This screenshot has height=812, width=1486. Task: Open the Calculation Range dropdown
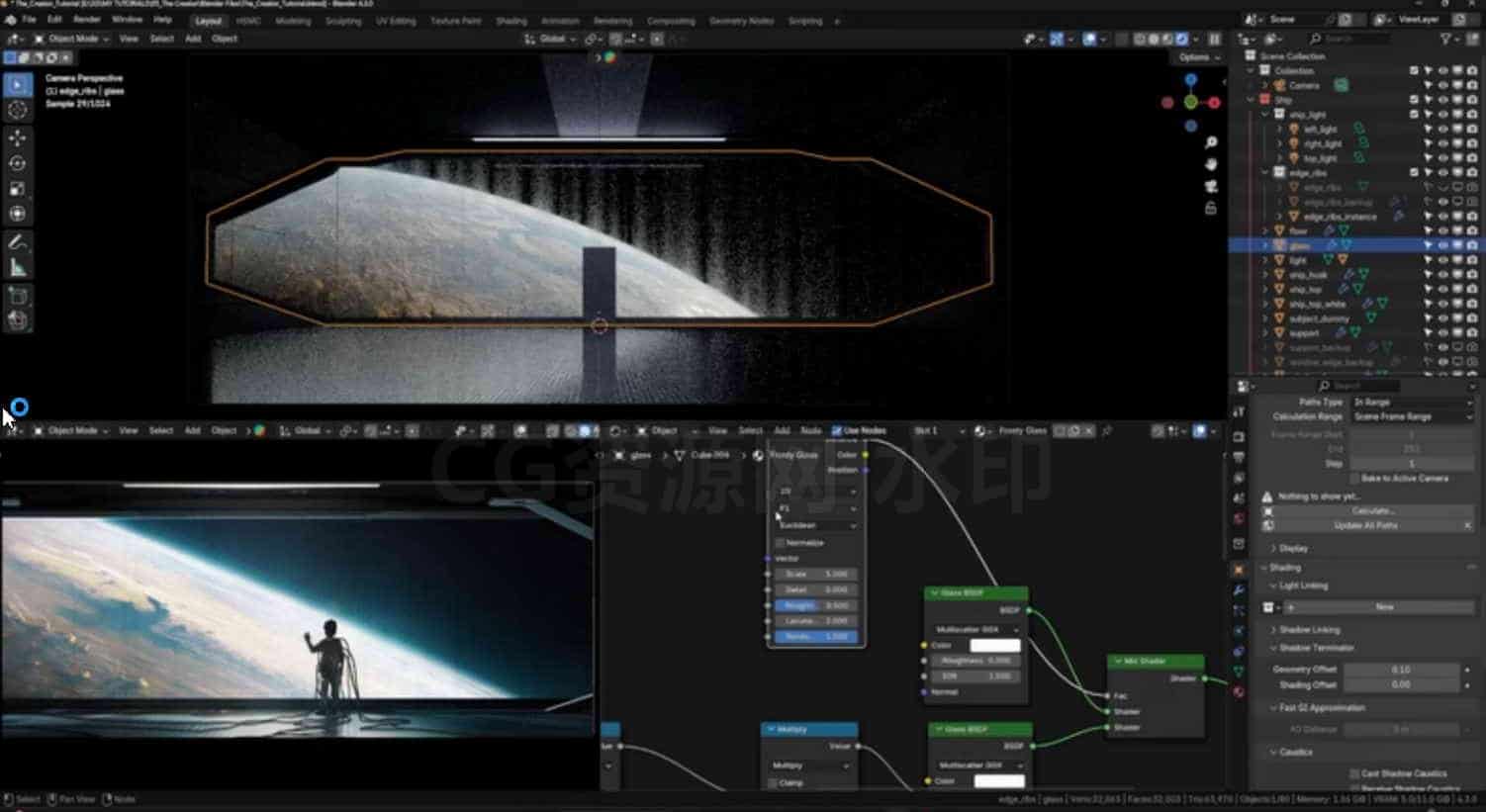[1412, 417]
